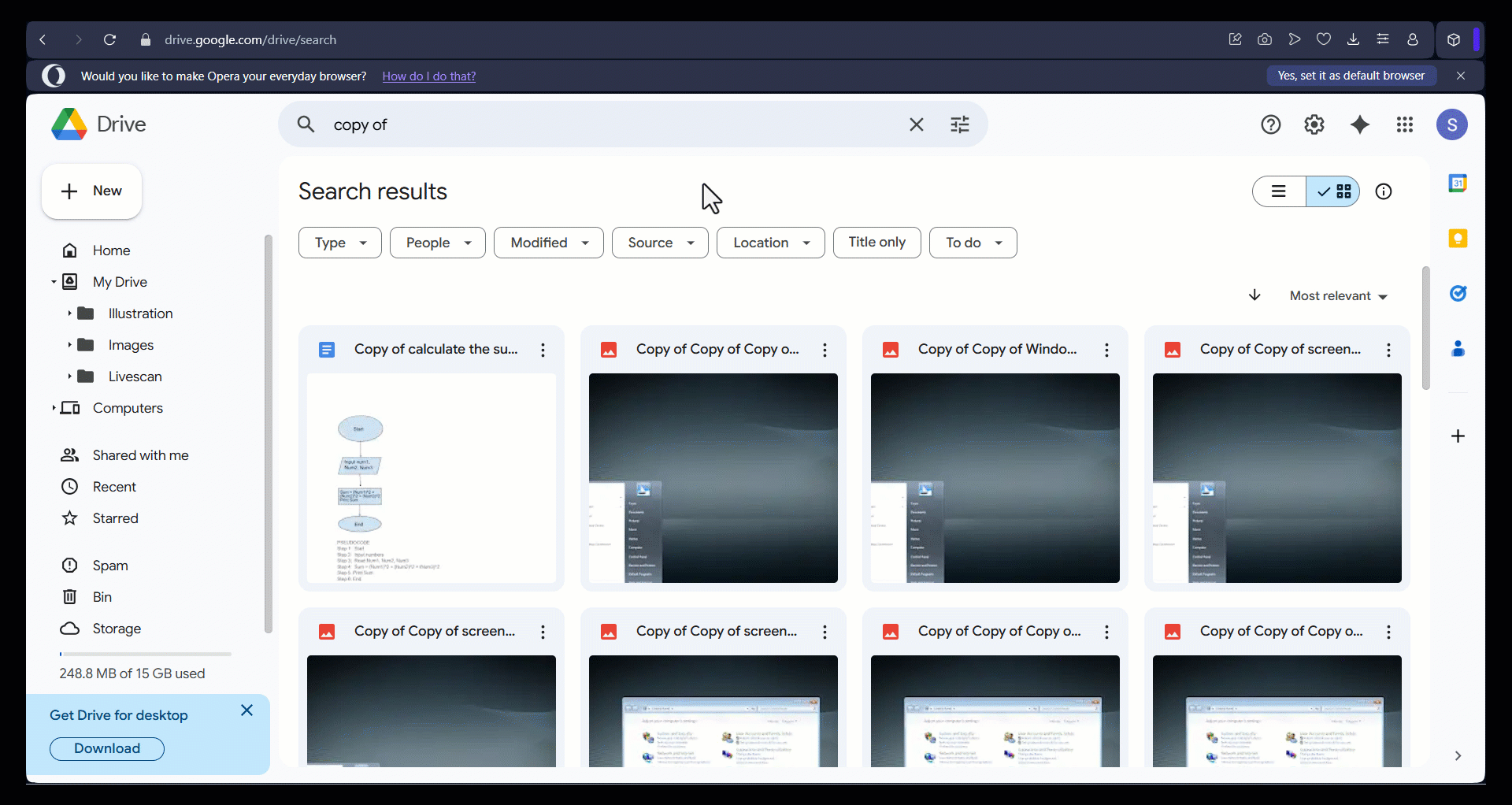Expand the Illustration folder tree arrow
Screen dimensions: 1512x805
69,313
